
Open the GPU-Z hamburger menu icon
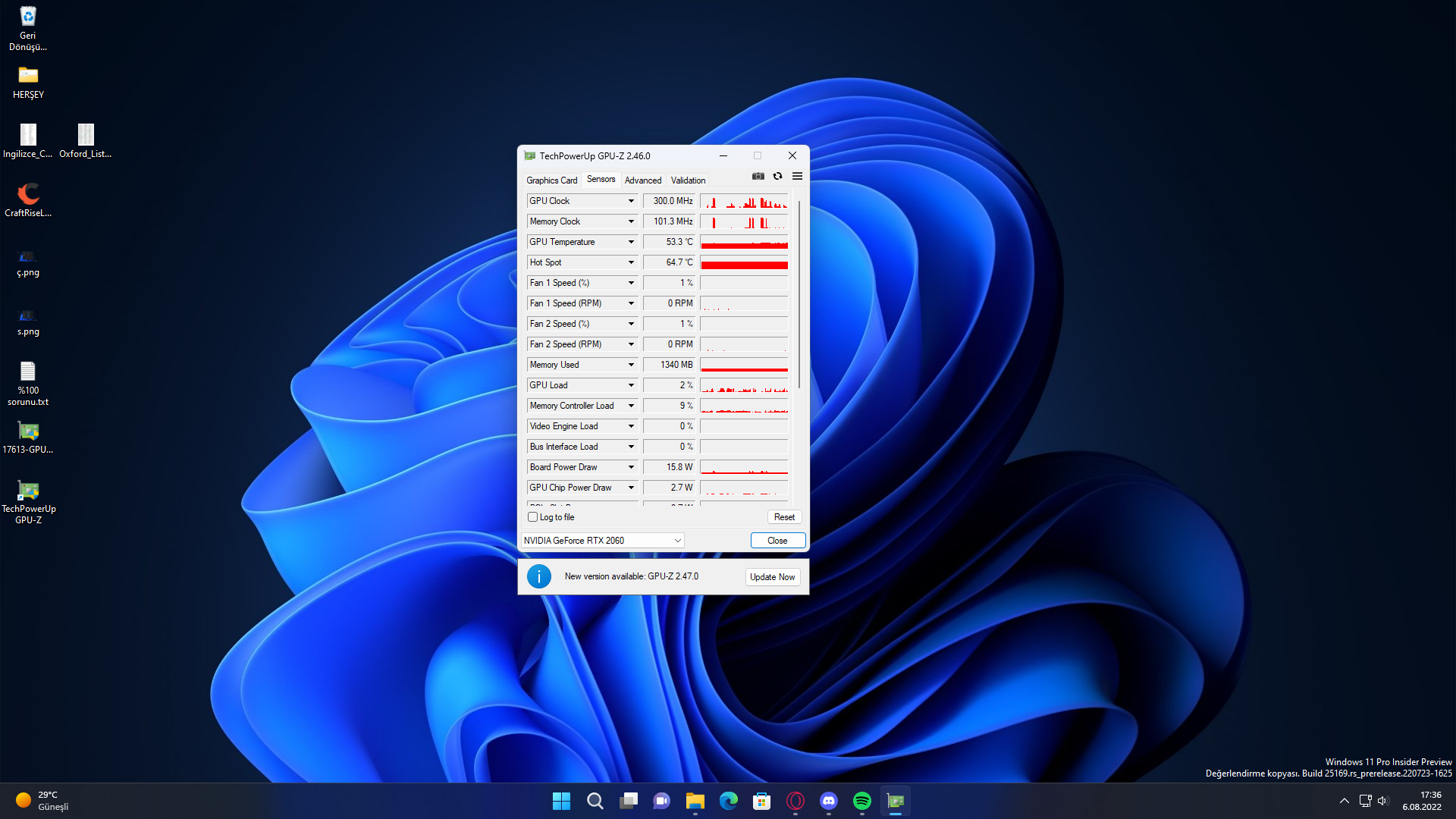(x=797, y=176)
